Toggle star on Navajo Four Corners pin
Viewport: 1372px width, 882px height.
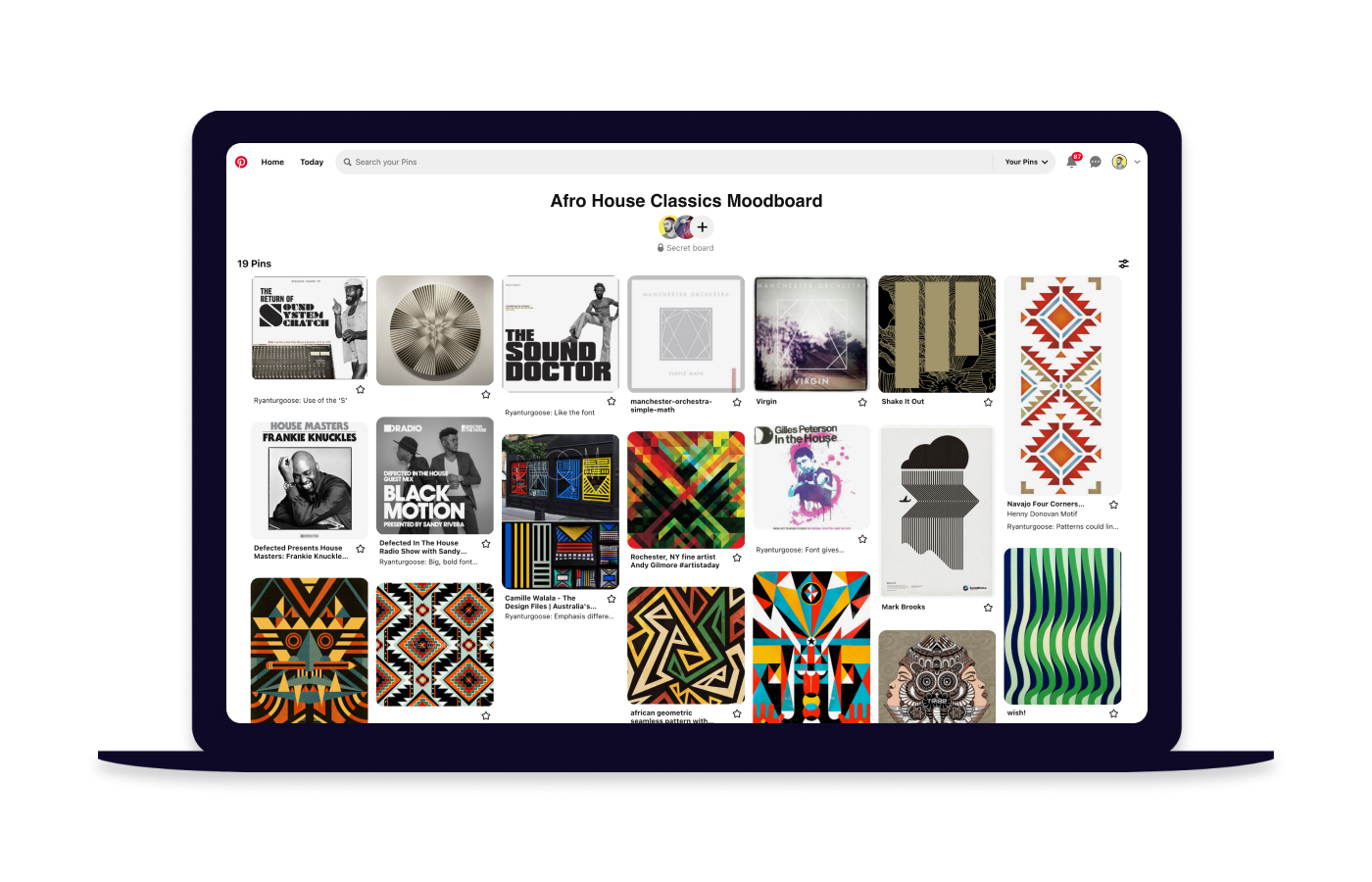pos(1113,505)
